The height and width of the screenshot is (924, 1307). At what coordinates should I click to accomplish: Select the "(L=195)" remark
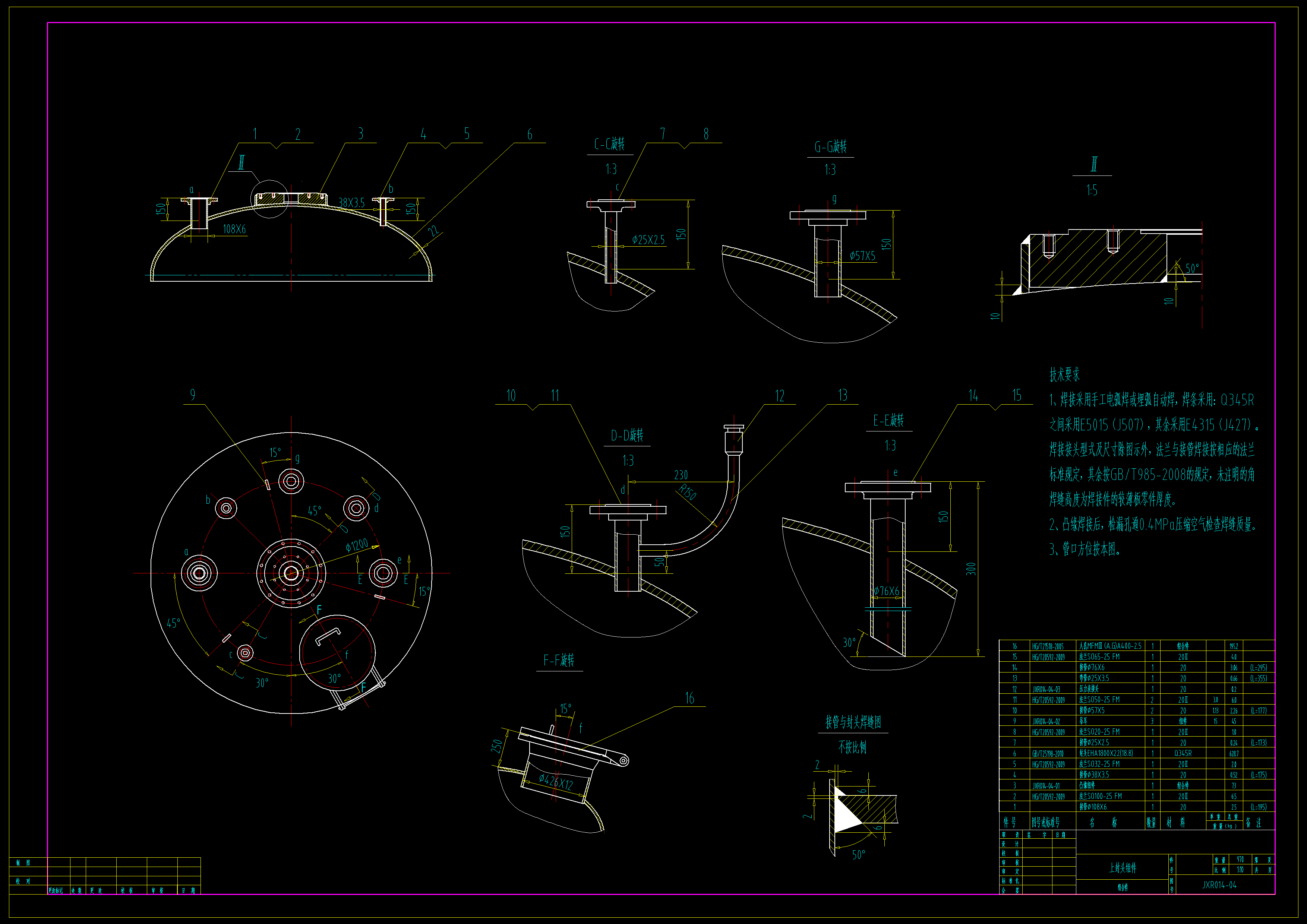1259,807
